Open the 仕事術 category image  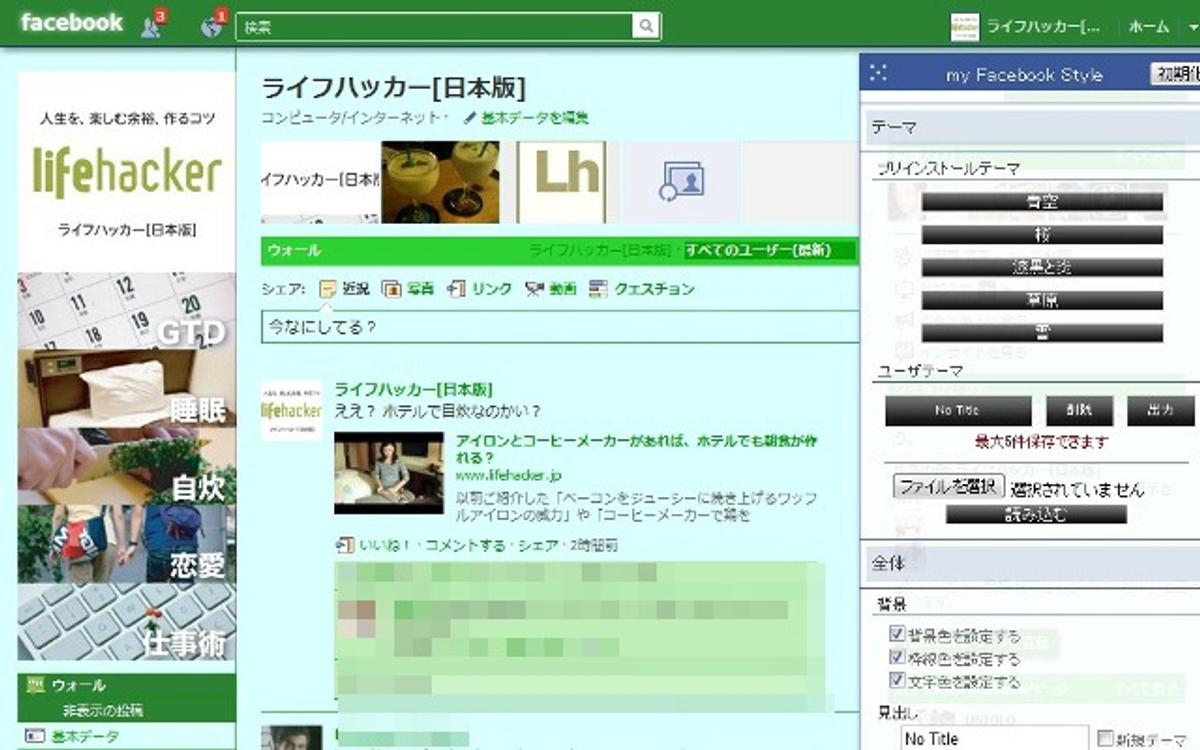point(127,623)
